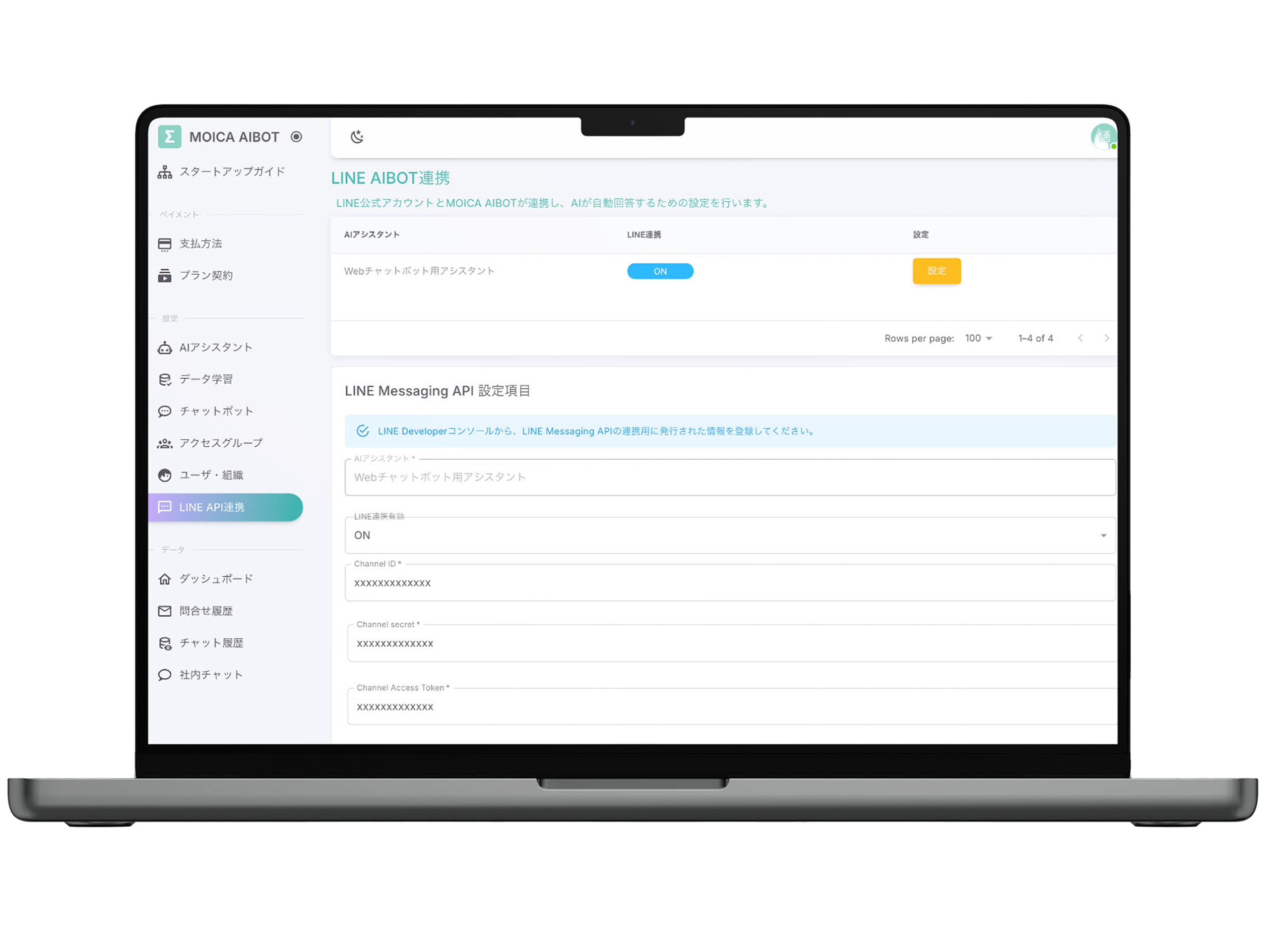Screen dimensions: 1270x952
Task: Click the 問合せ履歴 envelope icon
Action: tap(165, 611)
